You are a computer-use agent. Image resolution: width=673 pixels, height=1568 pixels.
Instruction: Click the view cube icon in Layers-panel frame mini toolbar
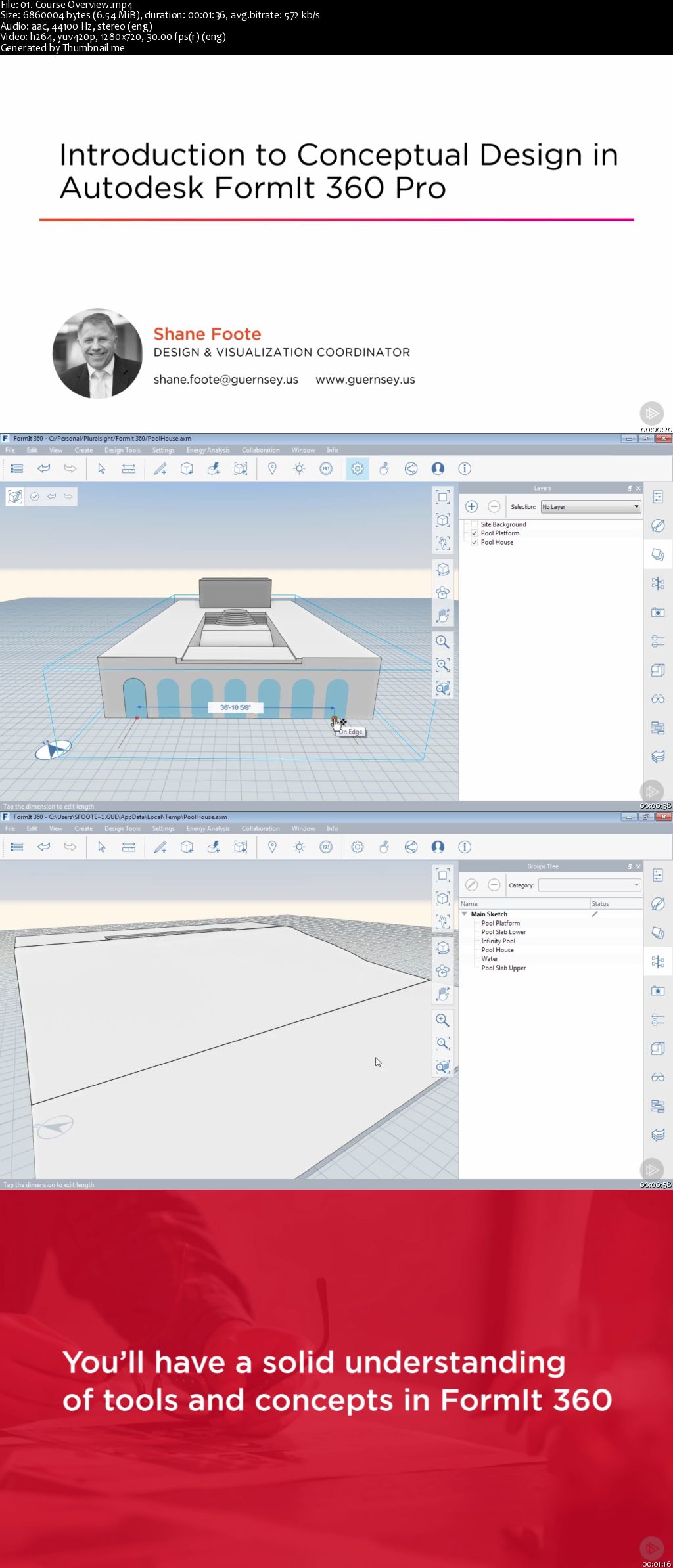[14, 497]
